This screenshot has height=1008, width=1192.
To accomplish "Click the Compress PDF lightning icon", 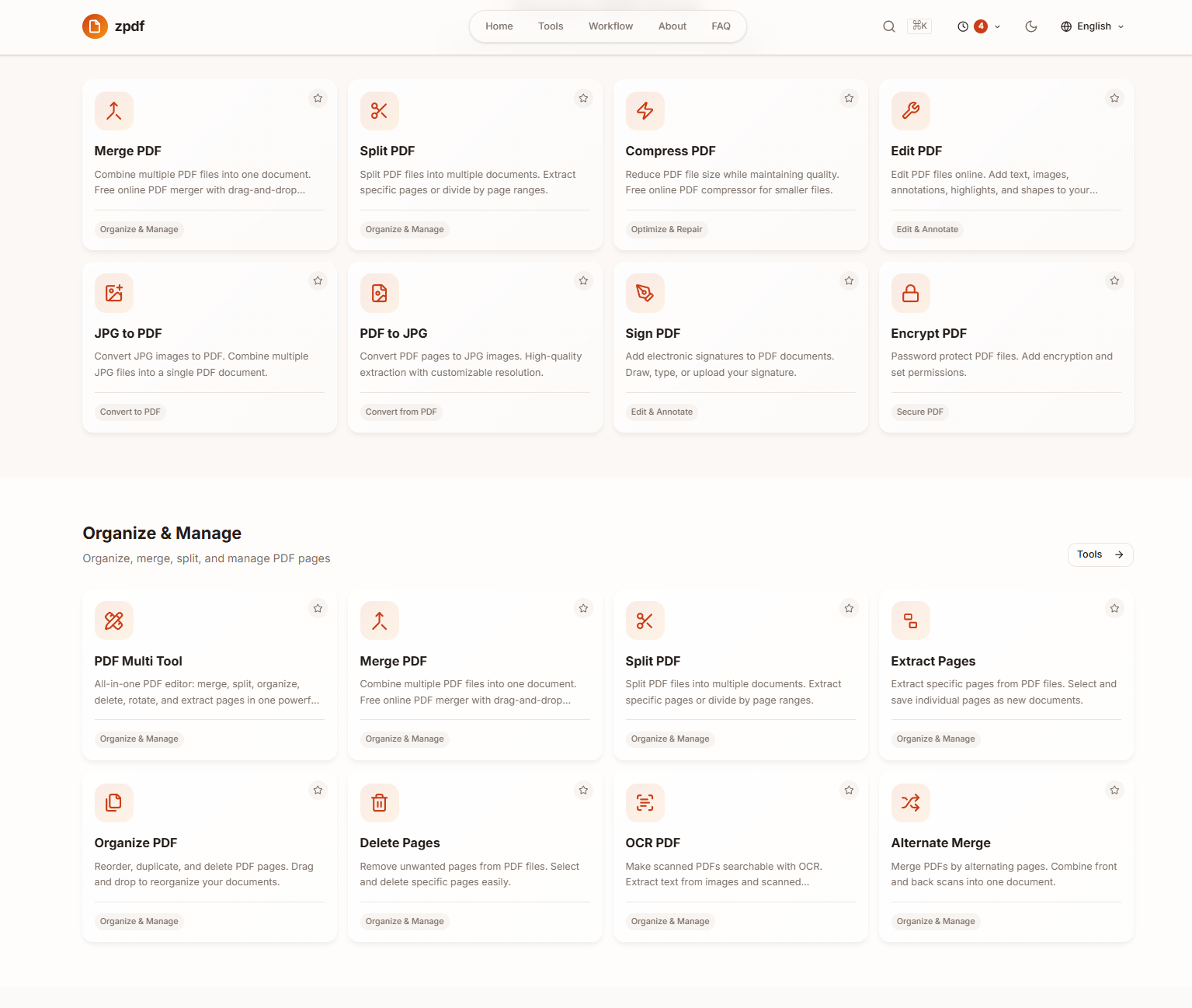I will (x=645, y=111).
